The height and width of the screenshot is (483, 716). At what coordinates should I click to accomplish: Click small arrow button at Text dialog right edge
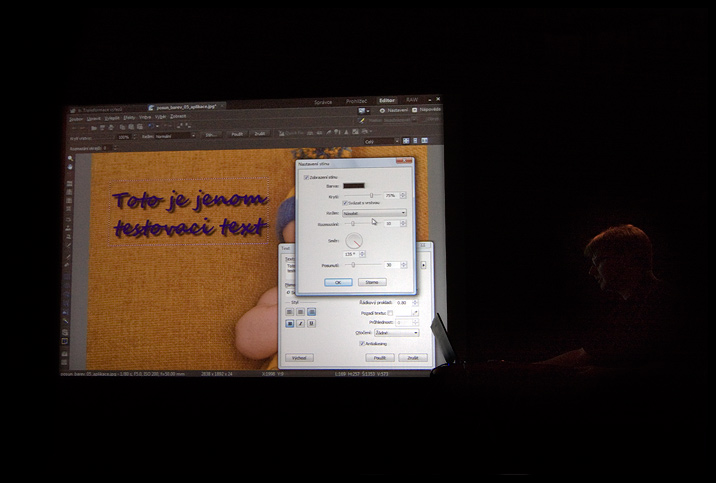pos(424,265)
